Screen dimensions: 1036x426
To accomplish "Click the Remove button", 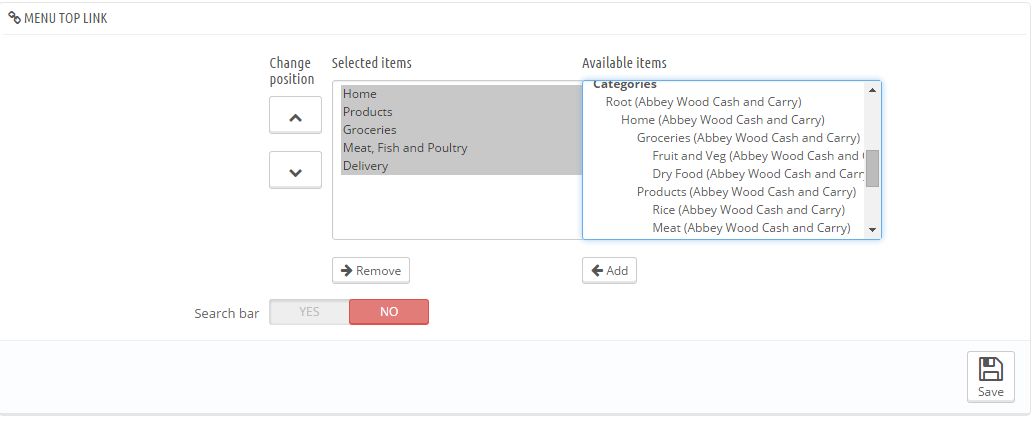I will [x=370, y=270].
